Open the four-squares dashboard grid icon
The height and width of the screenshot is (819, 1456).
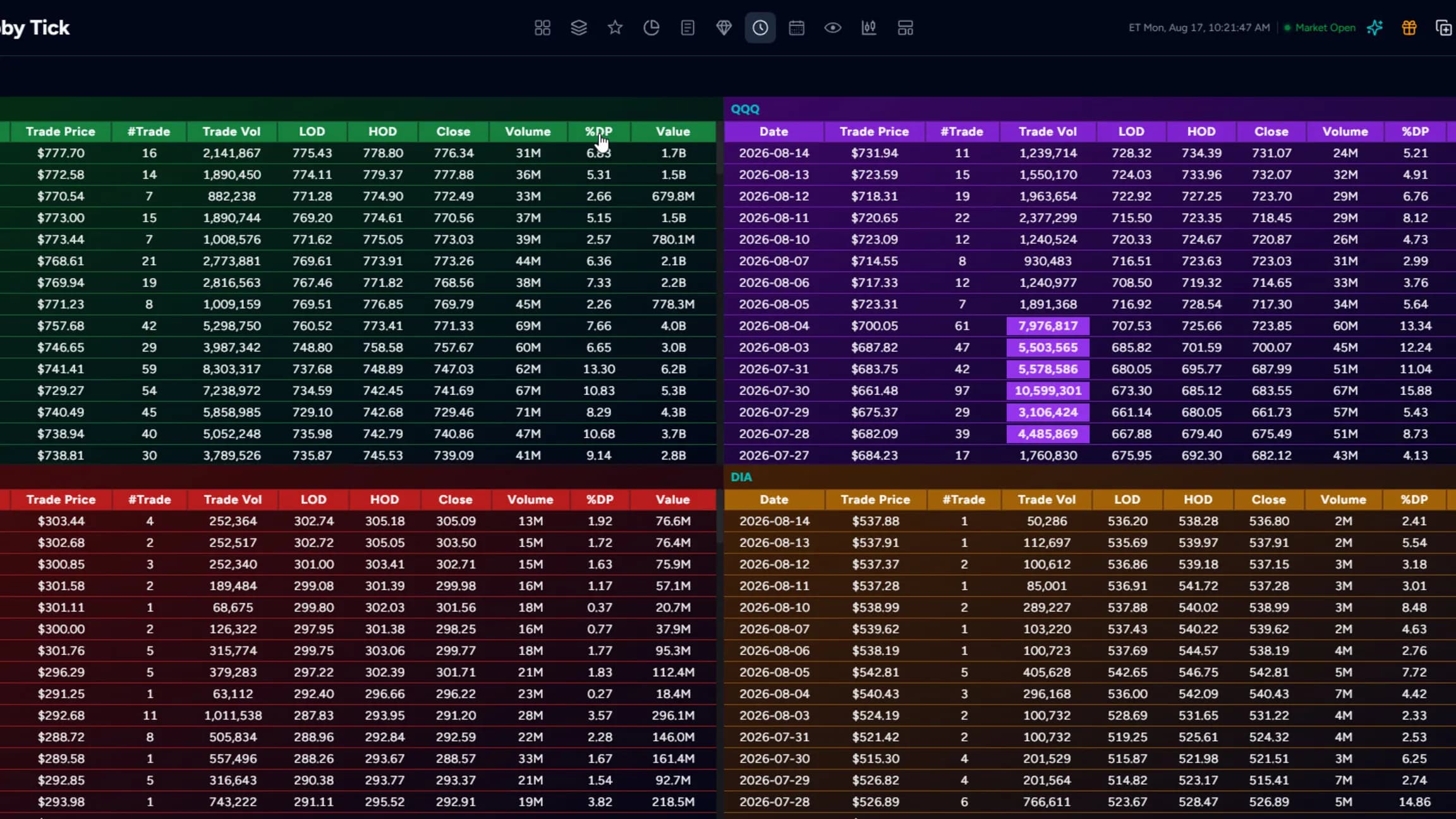[542, 28]
